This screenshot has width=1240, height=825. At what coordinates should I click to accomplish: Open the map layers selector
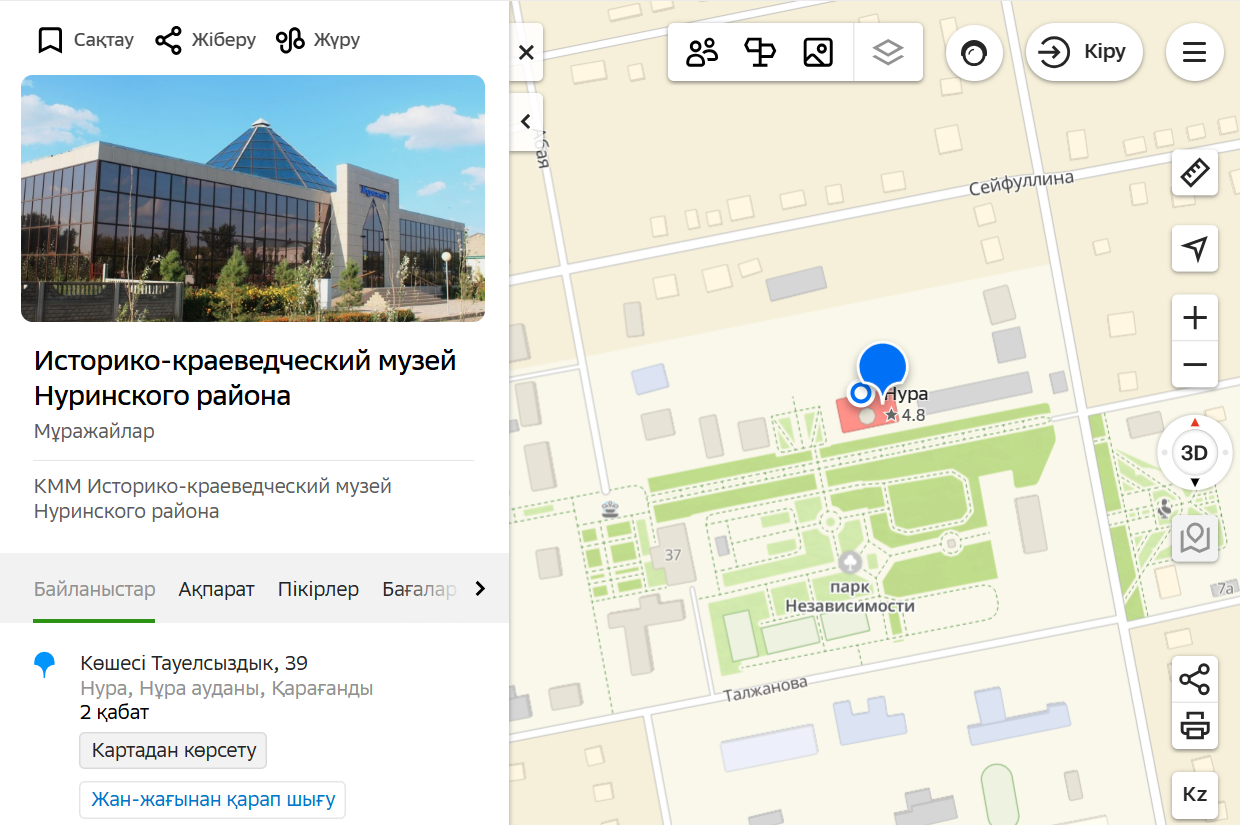(887, 52)
